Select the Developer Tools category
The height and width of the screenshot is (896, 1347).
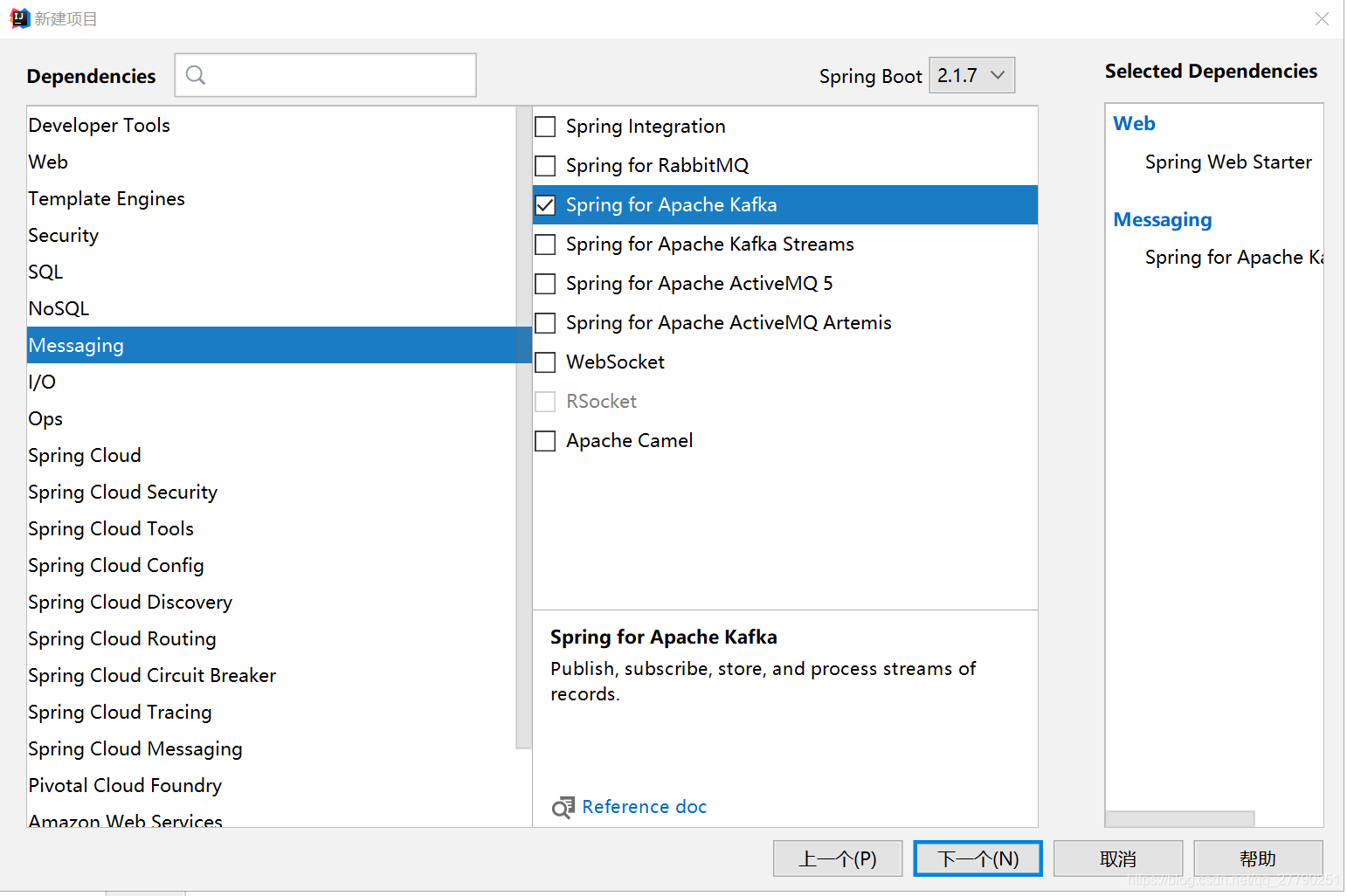point(272,125)
